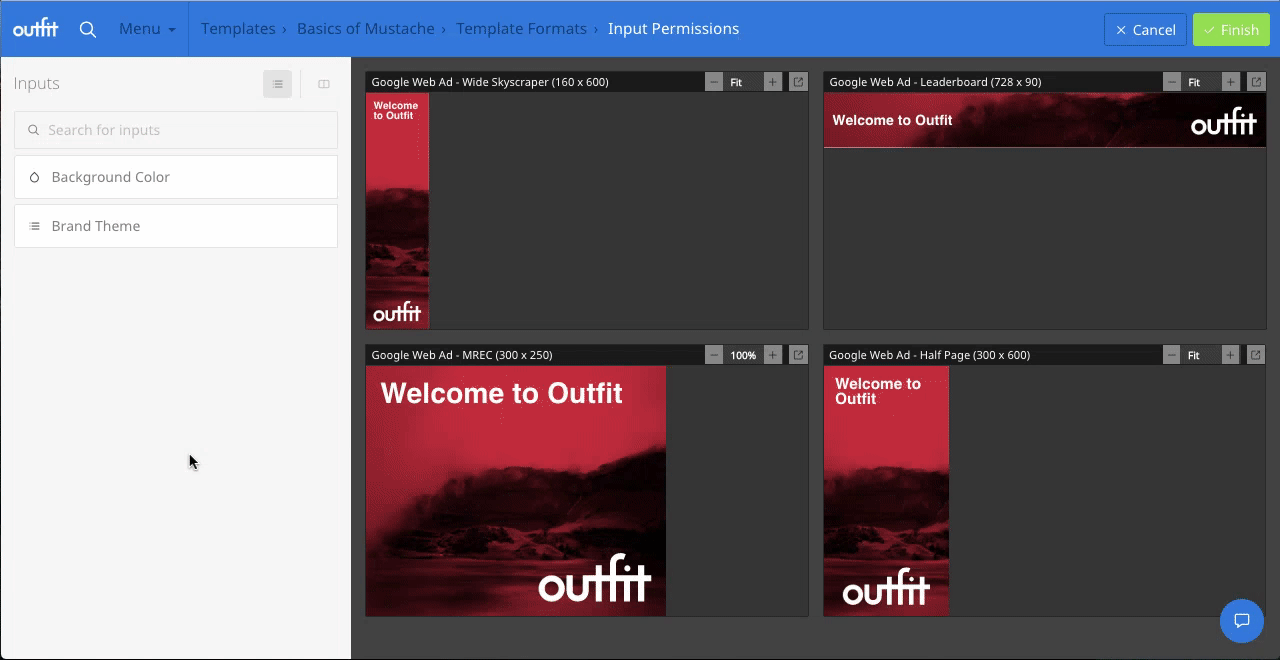
Task: Select the Brand Theme input
Action: coord(176,226)
